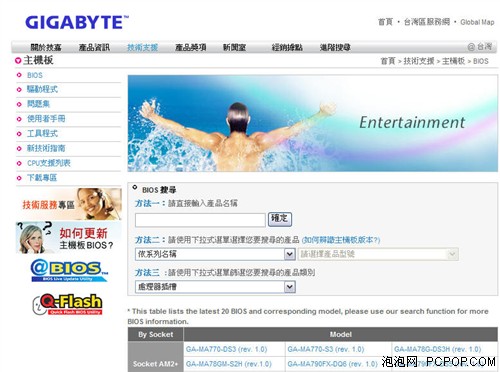Click the GIGABYTE logo
The image size is (500, 372).
pyautogui.click(x=77, y=23)
